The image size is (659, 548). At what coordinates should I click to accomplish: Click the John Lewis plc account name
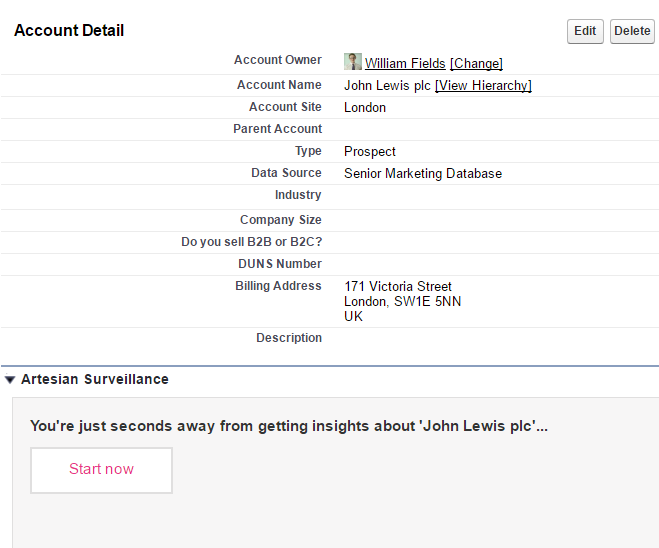pyautogui.click(x=387, y=86)
